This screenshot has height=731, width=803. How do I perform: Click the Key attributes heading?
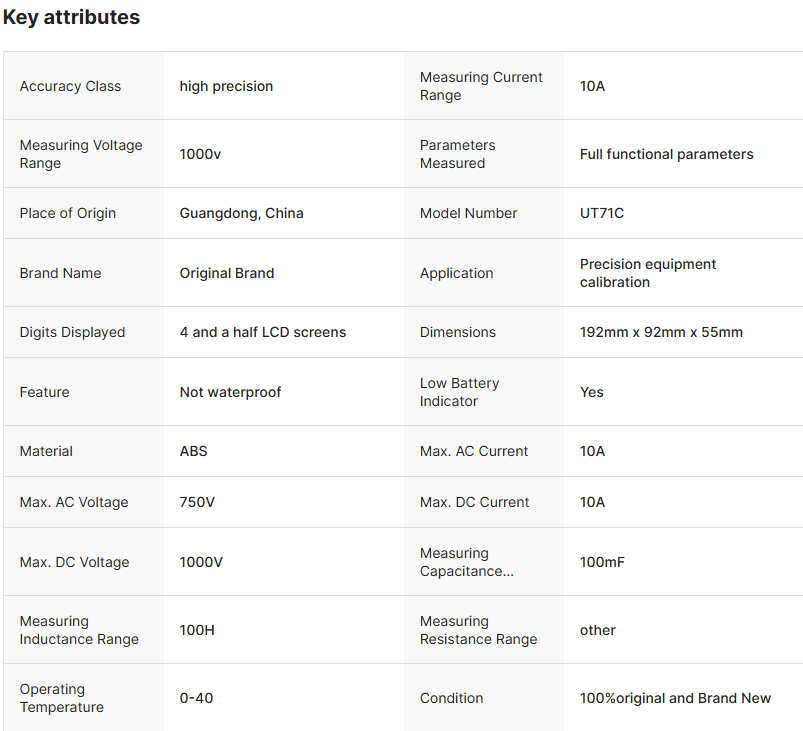(x=71, y=17)
